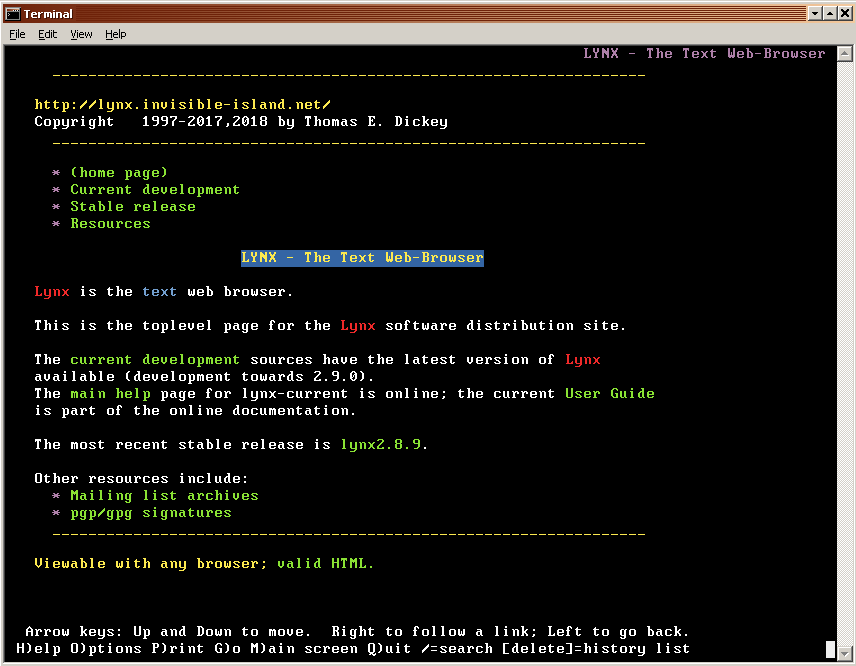The height and width of the screenshot is (666, 856).
Task: Click Q)uit in the bottom status line
Action: click(389, 649)
